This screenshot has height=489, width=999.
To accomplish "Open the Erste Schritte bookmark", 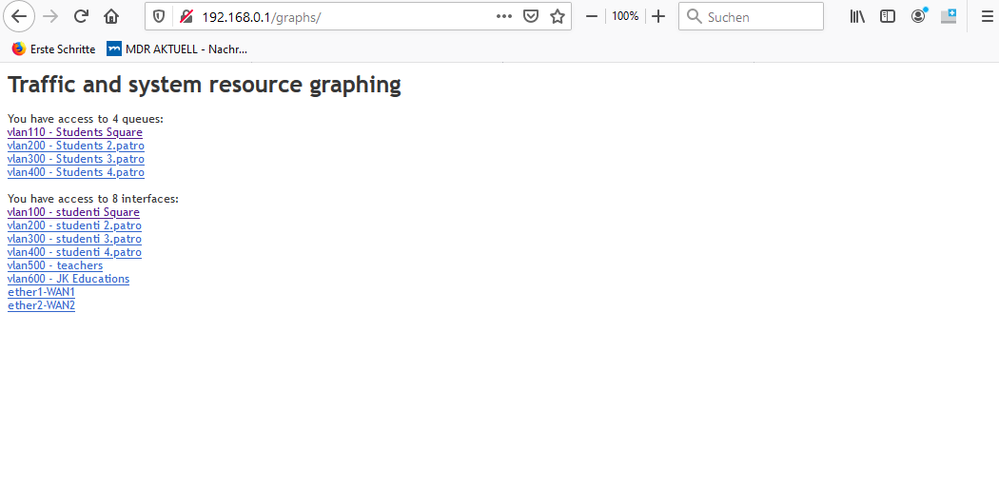I will point(54,49).
